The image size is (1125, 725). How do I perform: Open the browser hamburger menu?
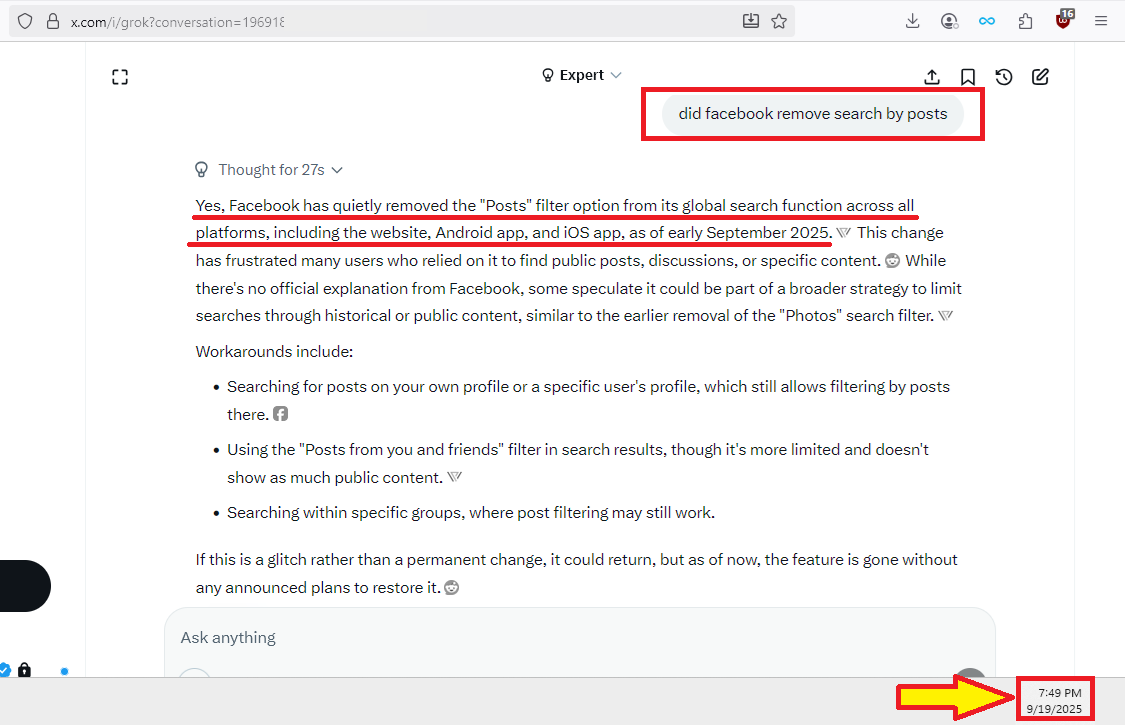[x=1101, y=22]
